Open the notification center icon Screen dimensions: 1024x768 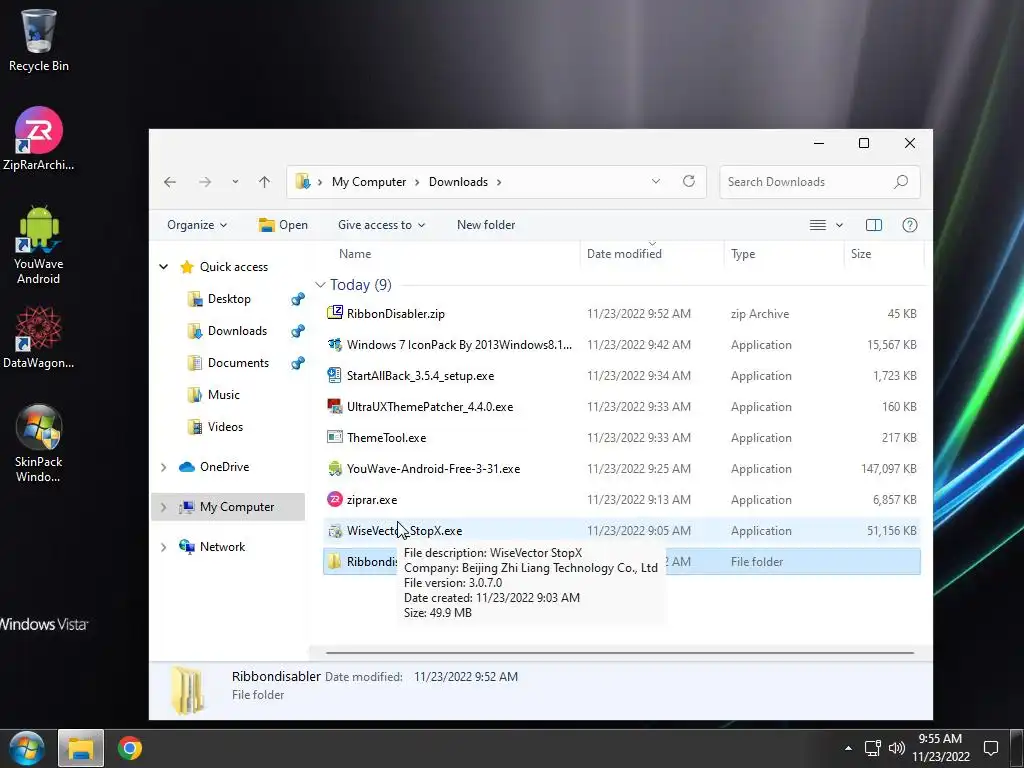[x=991, y=748]
